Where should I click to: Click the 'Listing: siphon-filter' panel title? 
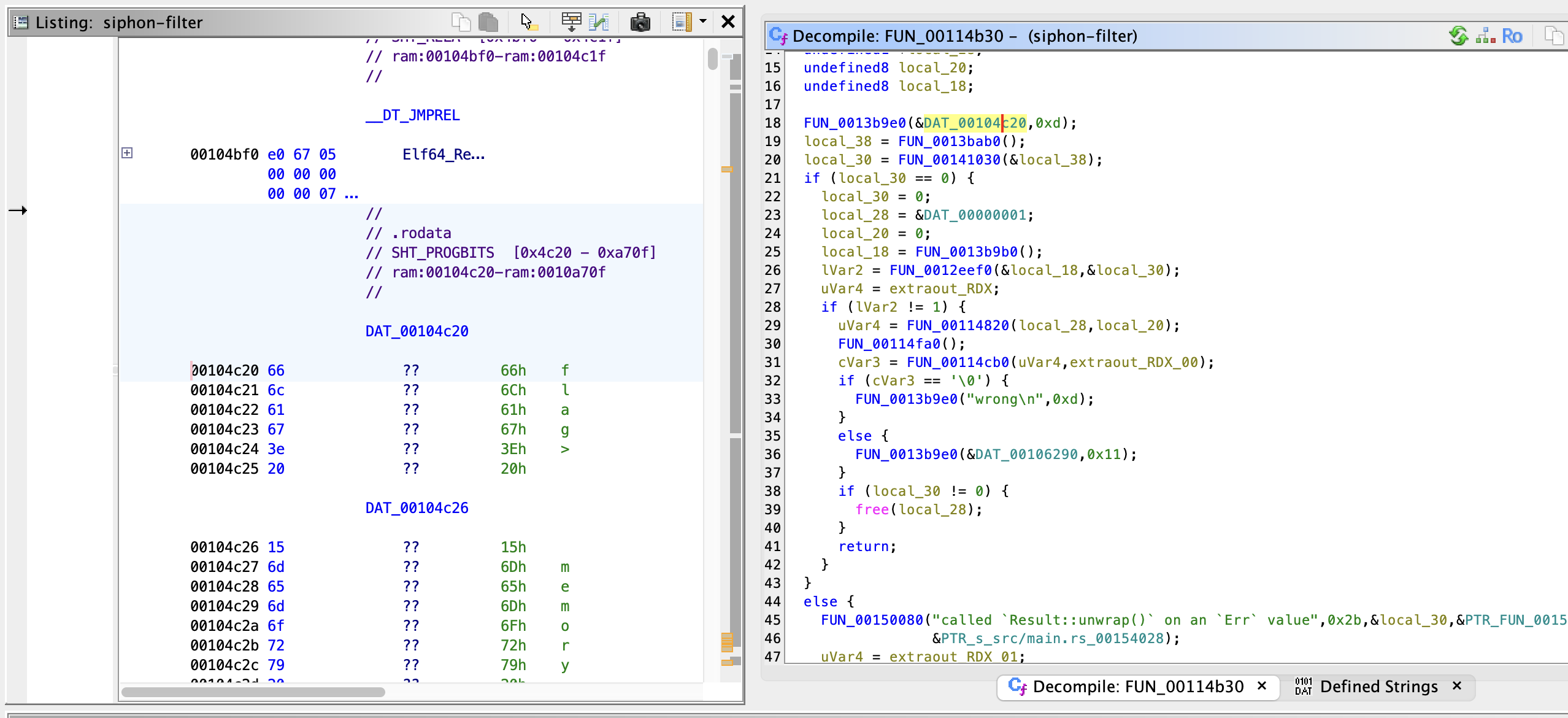119,23
